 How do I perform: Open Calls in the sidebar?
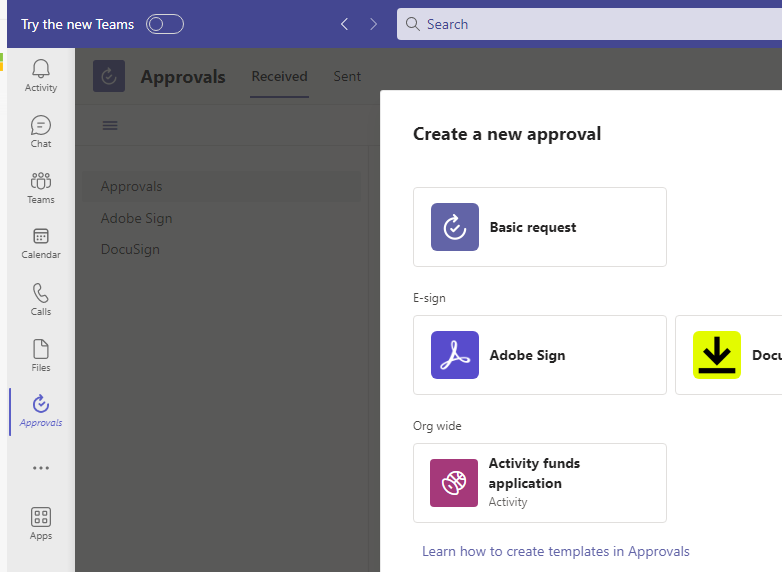click(41, 300)
